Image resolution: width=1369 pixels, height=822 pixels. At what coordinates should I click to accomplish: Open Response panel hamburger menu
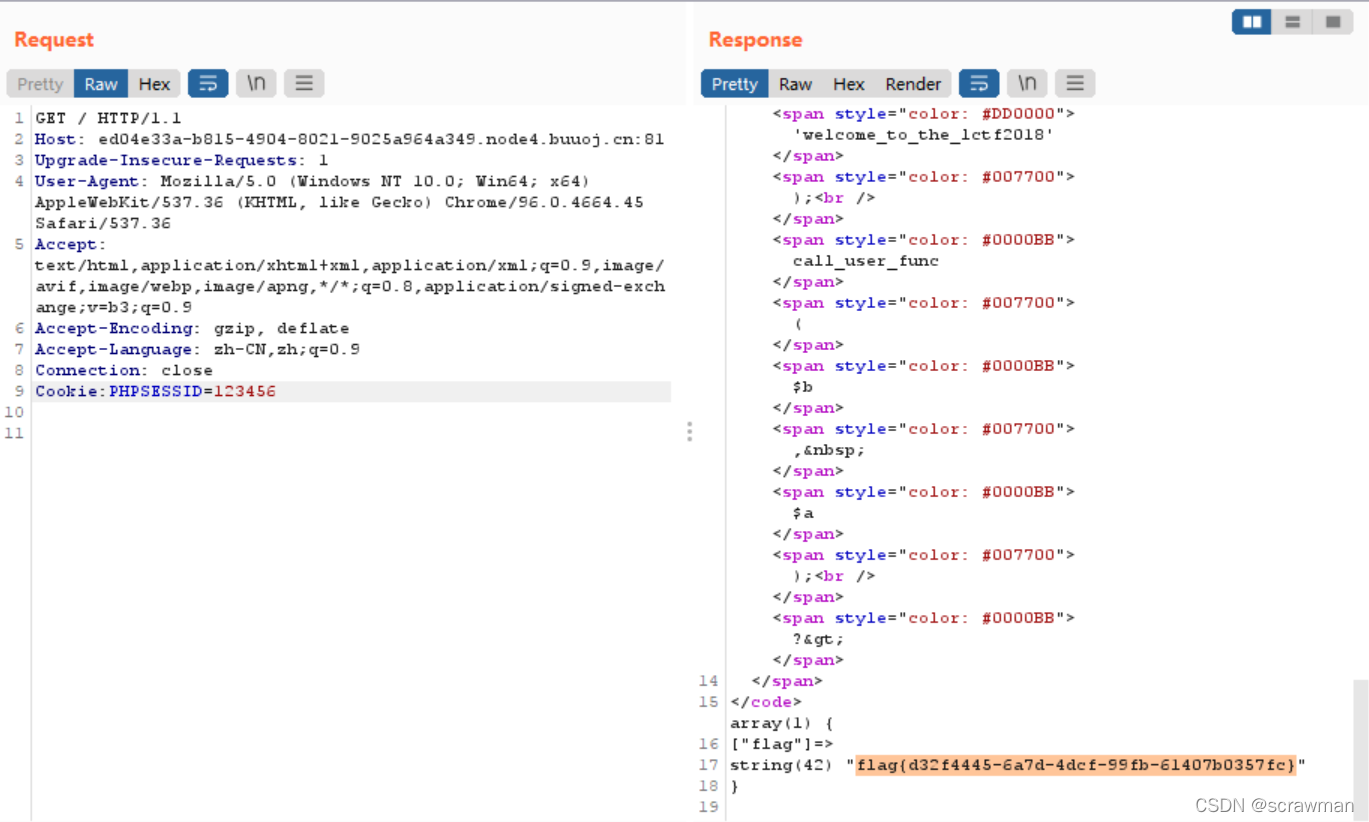point(1075,84)
